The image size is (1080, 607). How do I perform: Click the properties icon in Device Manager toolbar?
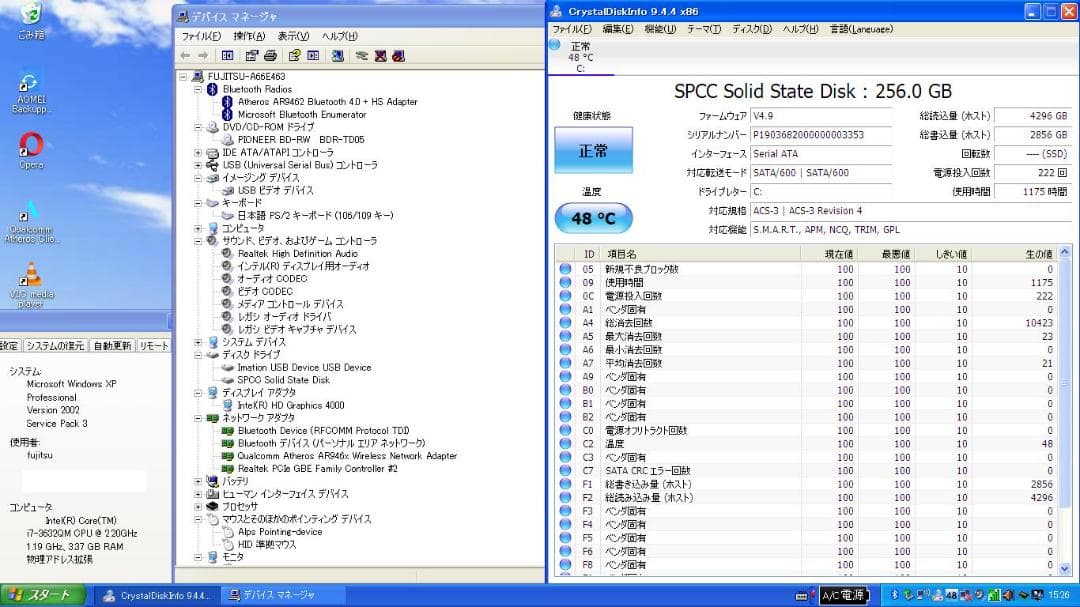250,56
